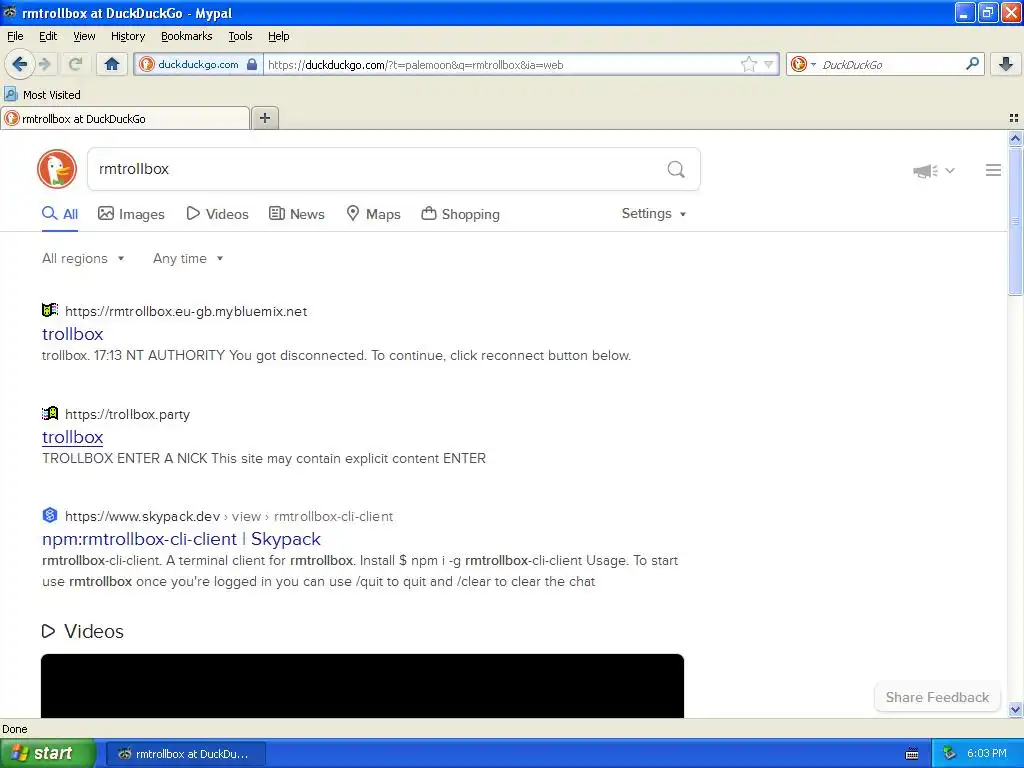Switch to the Videos results tab
The image size is (1024, 768).
217,214
